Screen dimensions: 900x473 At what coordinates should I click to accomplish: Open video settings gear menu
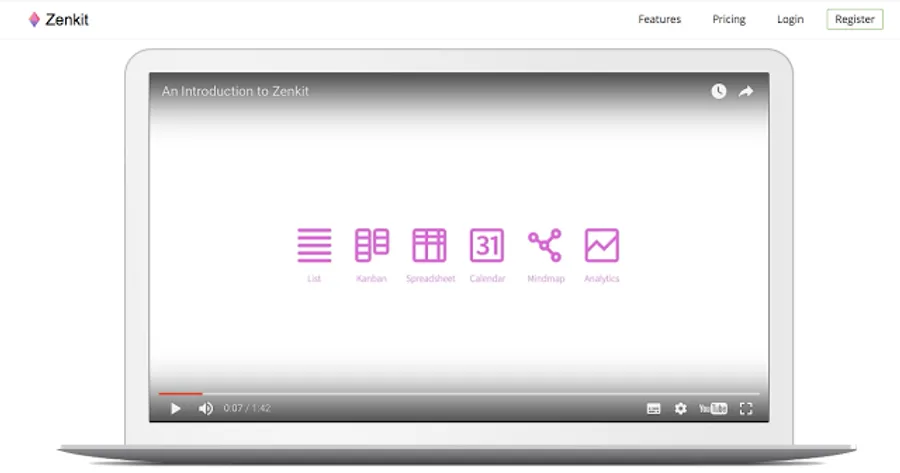[x=681, y=408]
